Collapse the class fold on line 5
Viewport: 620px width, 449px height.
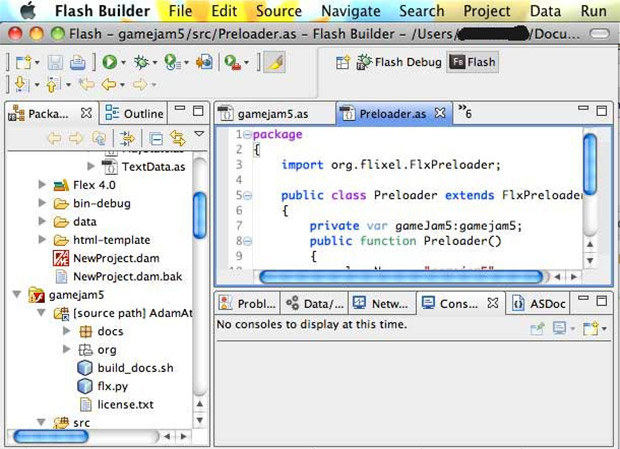click(x=247, y=196)
